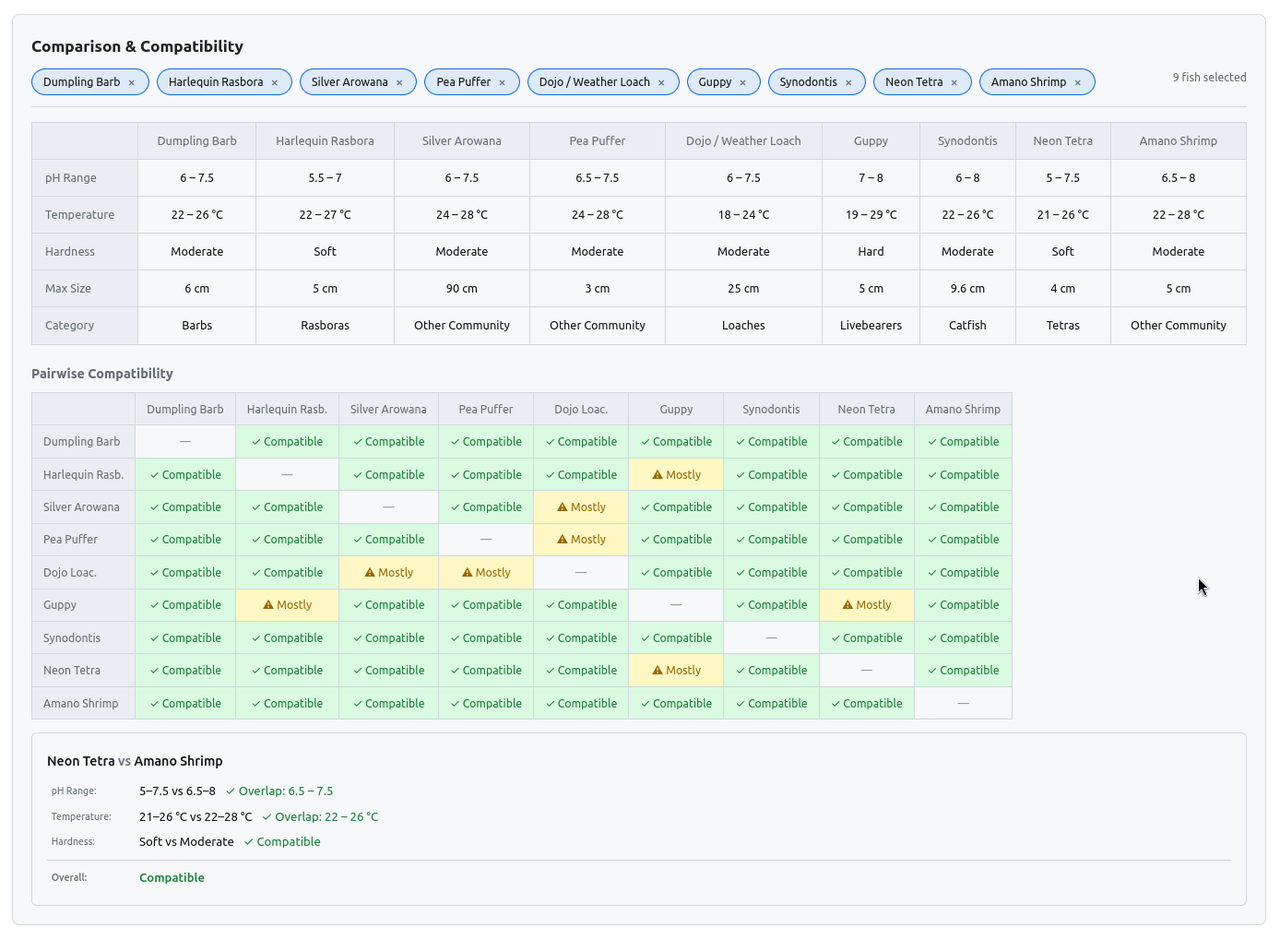Screen dimensions: 1280x942
Task: Open Pea Puffer row Dojo Loac. Mostly cell
Action: tap(581, 540)
